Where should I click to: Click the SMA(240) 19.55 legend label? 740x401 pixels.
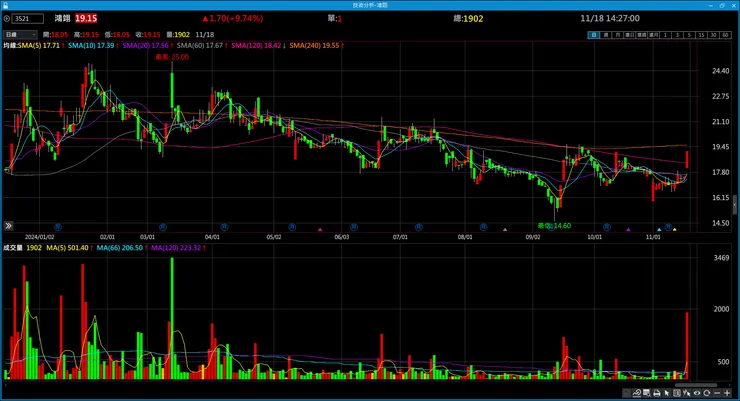pyautogui.click(x=314, y=46)
